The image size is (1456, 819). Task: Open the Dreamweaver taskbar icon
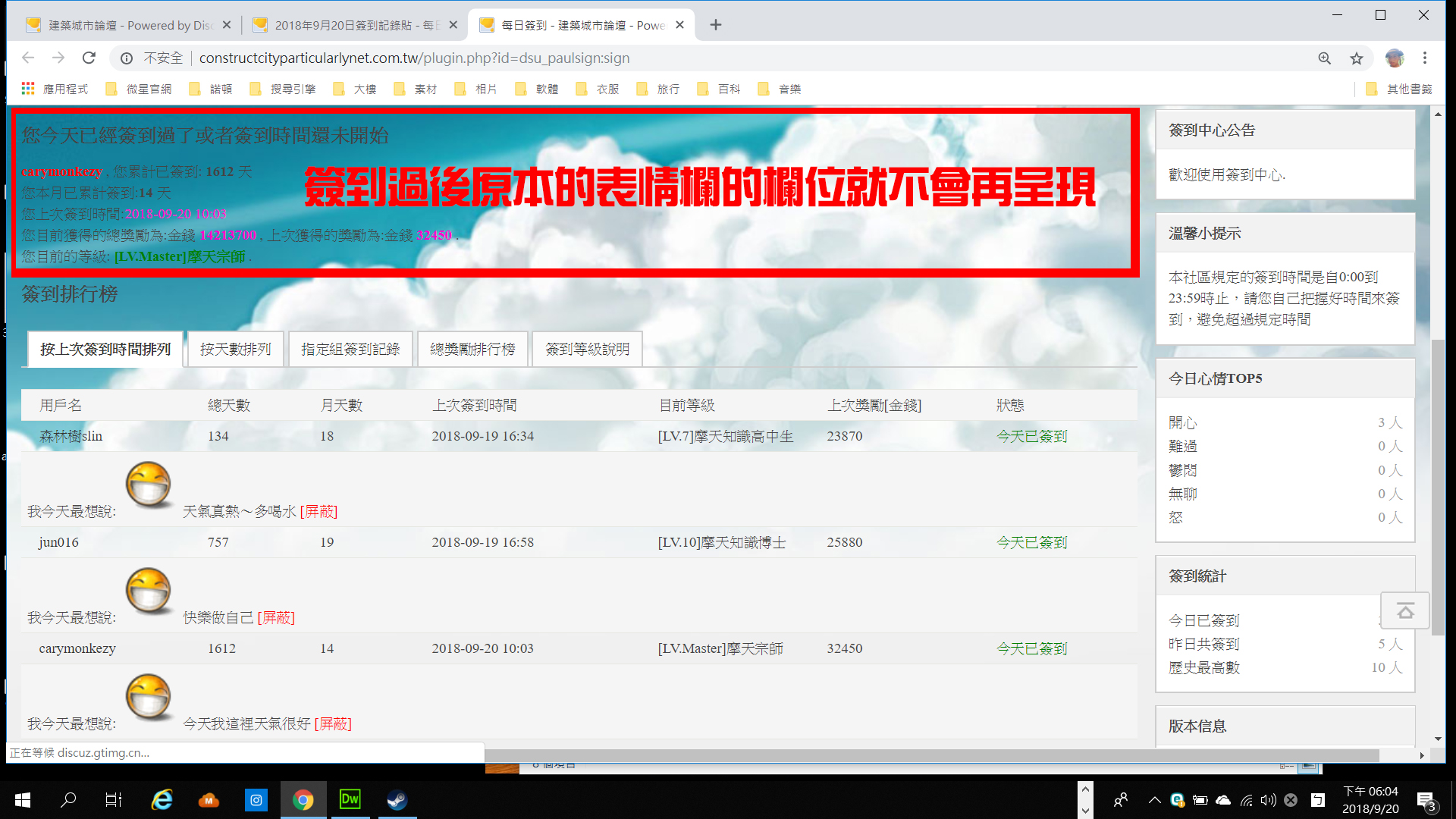(350, 799)
